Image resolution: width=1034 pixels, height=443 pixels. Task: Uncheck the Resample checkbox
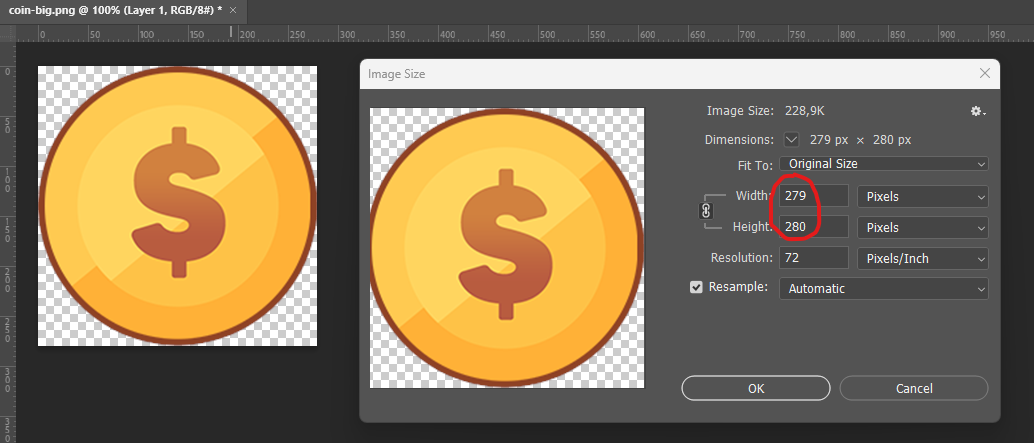pos(697,288)
